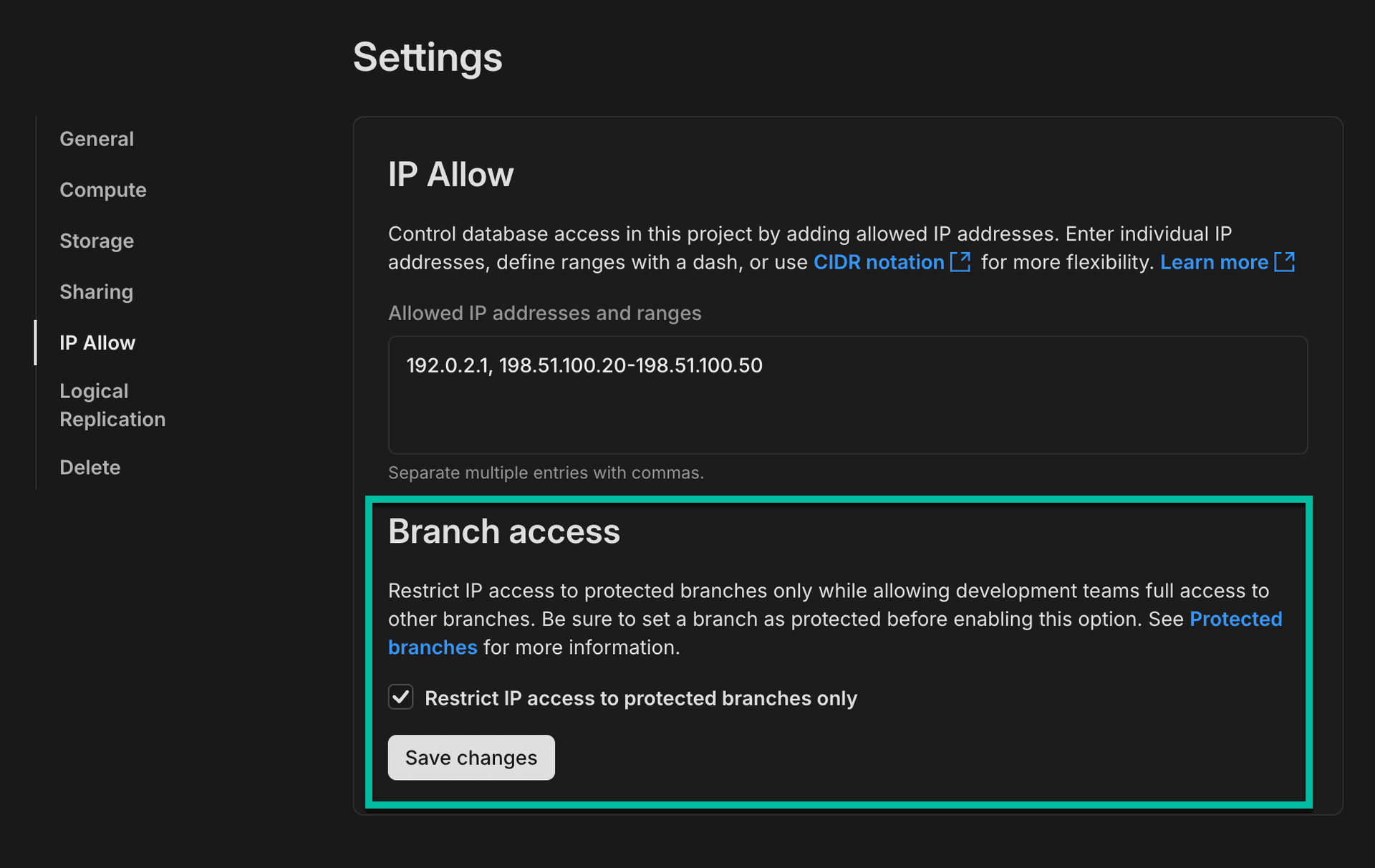This screenshot has height=868, width=1375.
Task: Click the Settings page heading
Action: pyautogui.click(x=427, y=57)
